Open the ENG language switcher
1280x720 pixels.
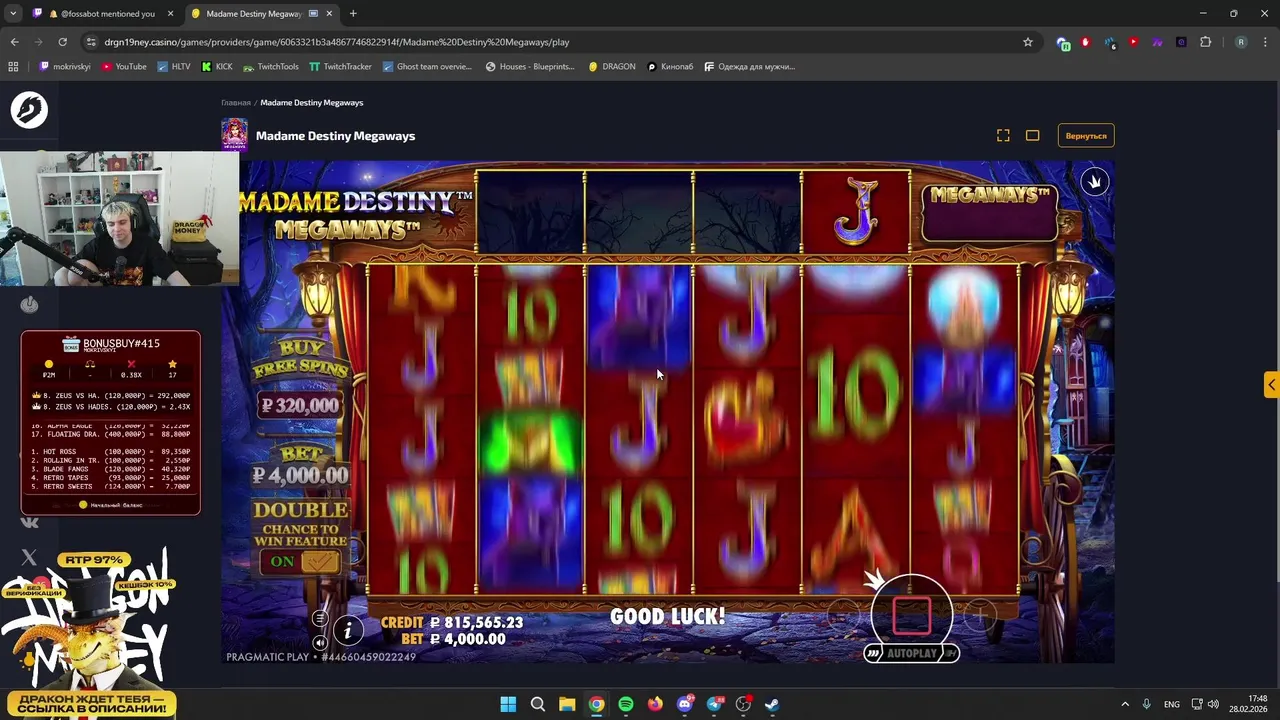tap(1171, 704)
